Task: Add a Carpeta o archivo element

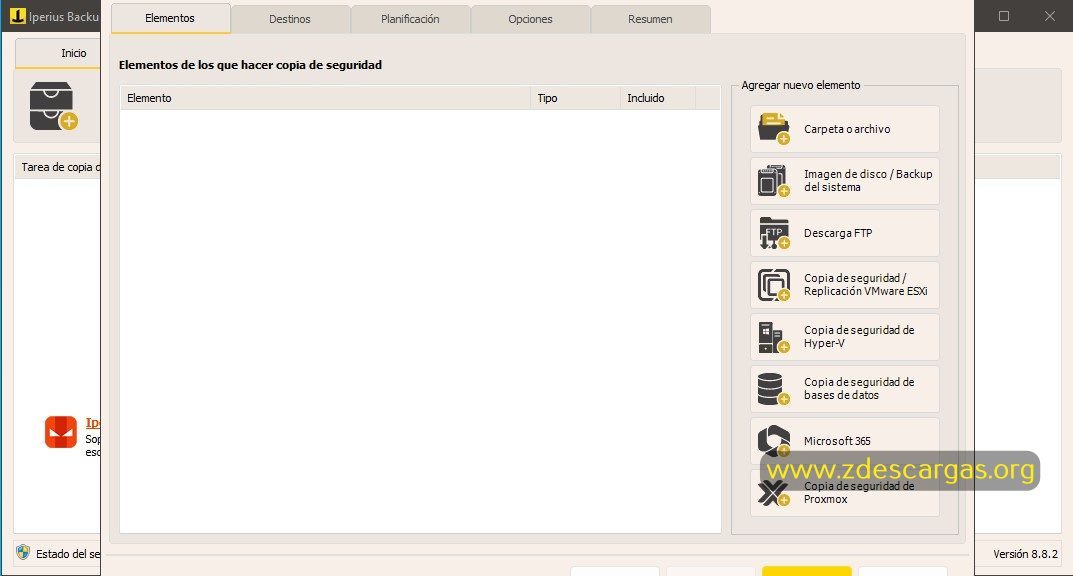Action: 844,129
